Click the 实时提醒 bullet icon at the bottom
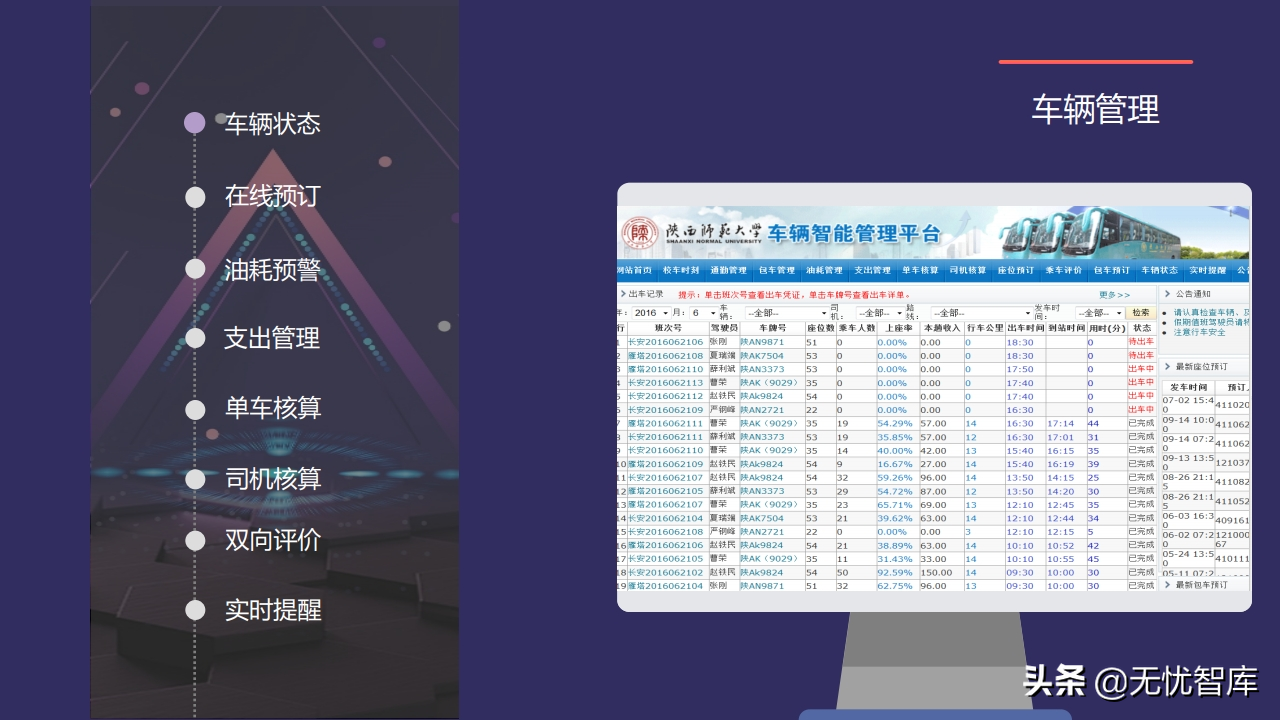The image size is (1280, 720). coord(195,610)
